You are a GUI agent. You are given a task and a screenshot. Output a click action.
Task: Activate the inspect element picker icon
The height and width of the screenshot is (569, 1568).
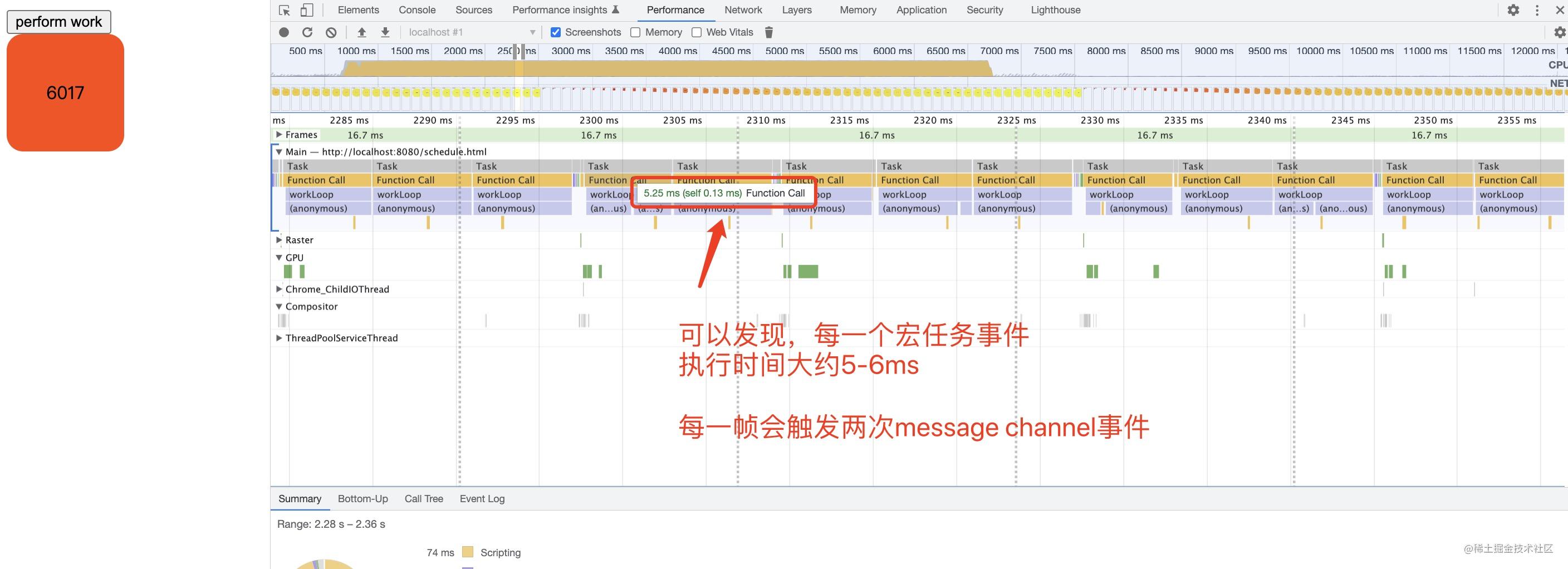[x=285, y=11]
